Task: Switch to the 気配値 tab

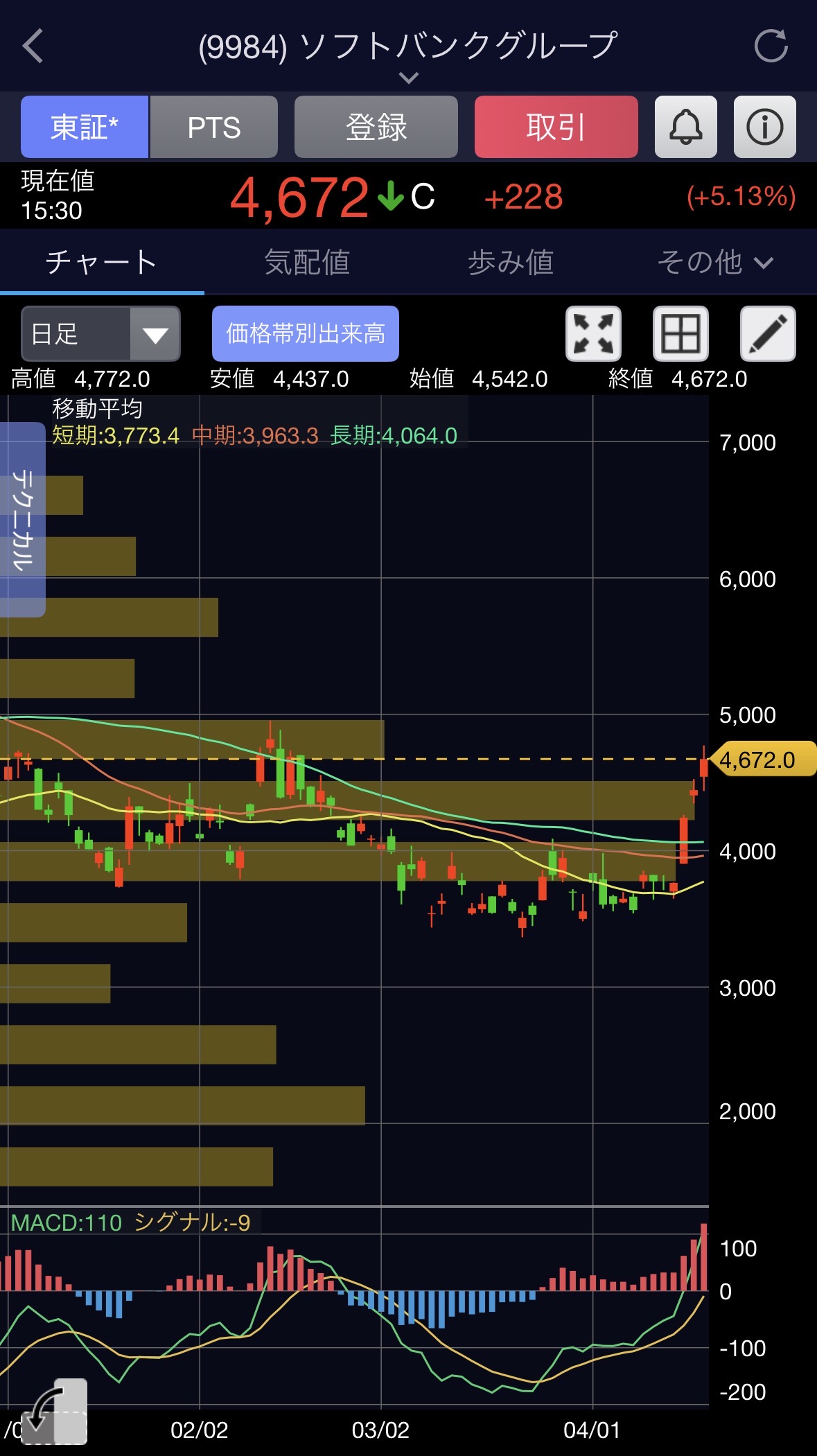Action: click(306, 263)
